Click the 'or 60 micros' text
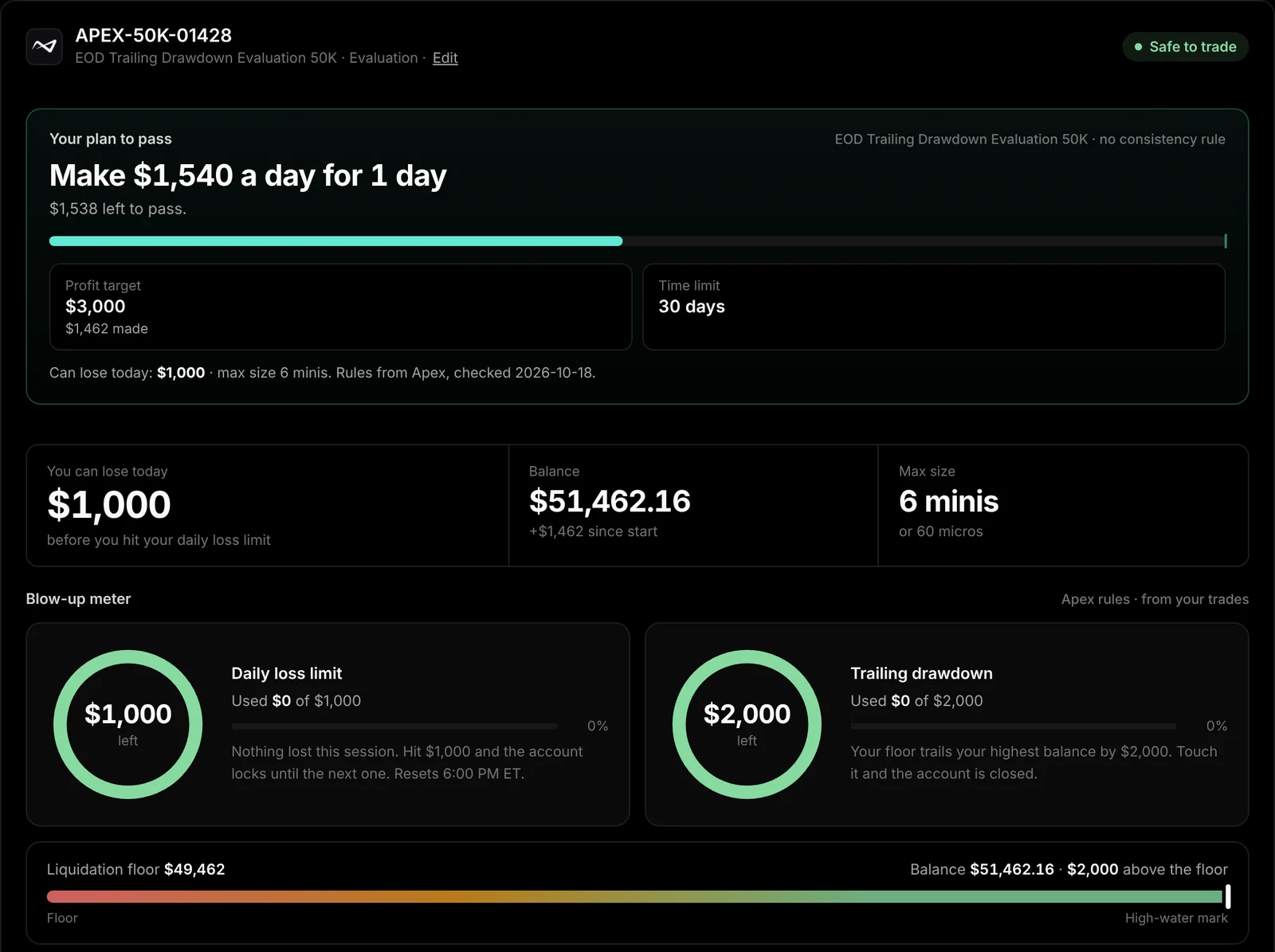Viewport: 1275px width, 952px height. [941, 531]
